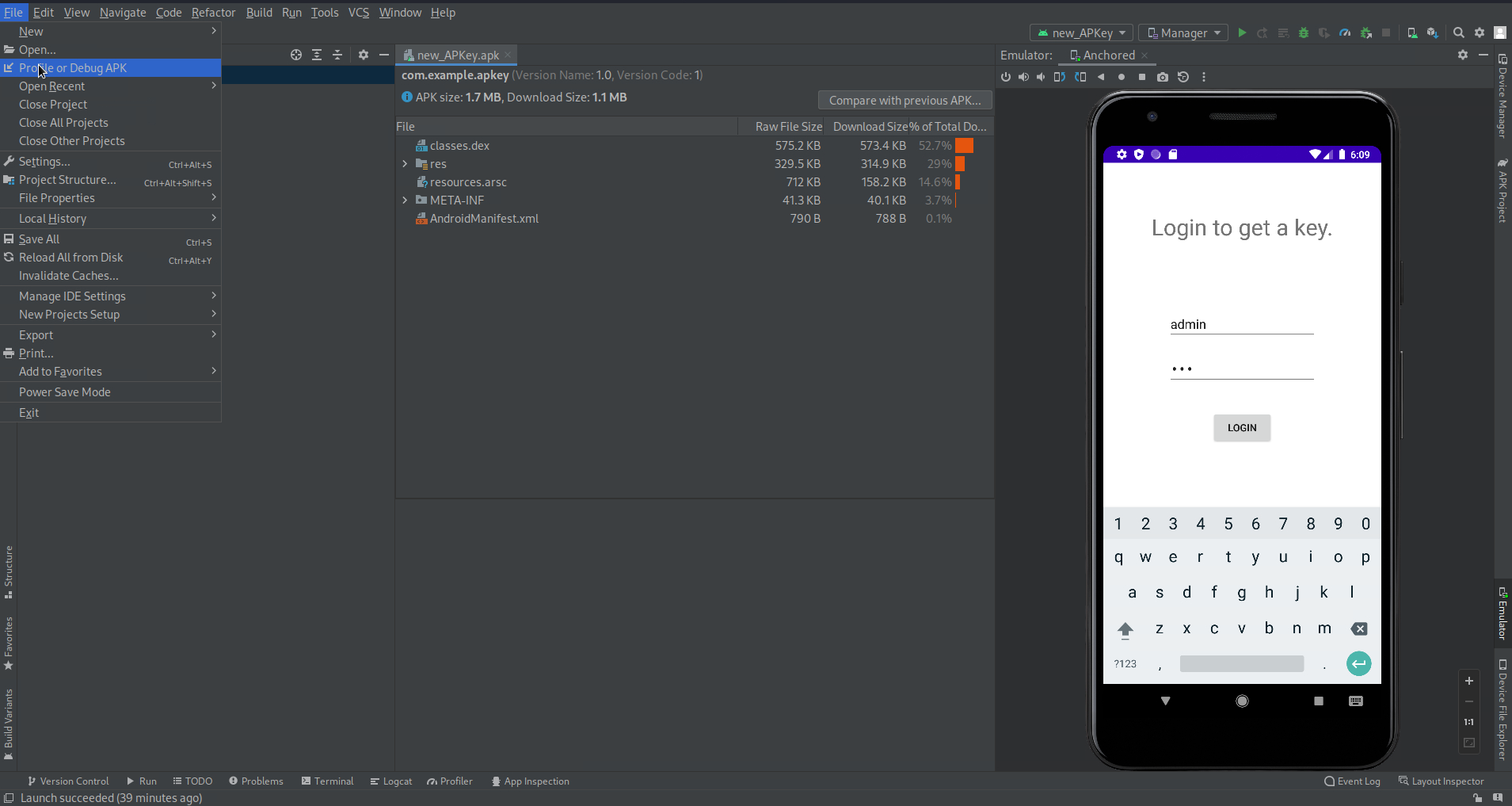Open the Tools menu in menu bar
The width and height of the screenshot is (1512, 806).
[324, 12]
